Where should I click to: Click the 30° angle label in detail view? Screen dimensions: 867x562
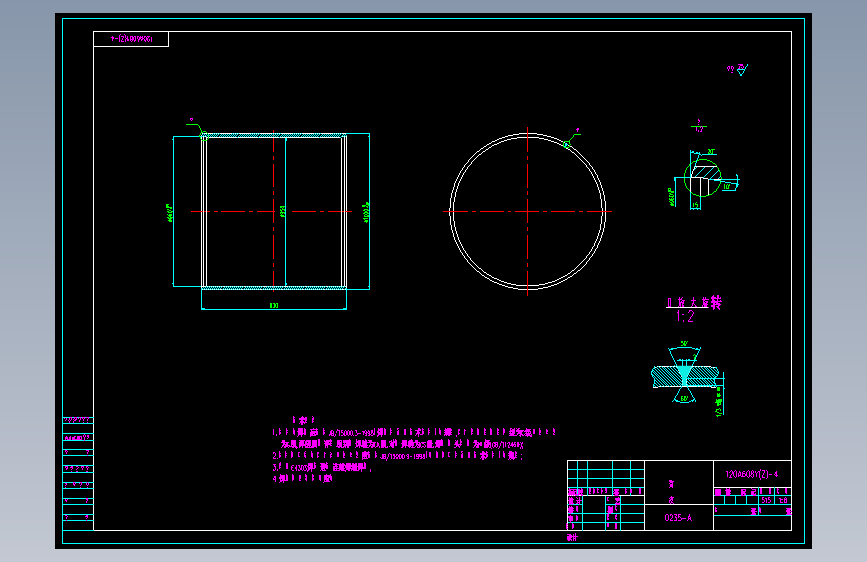point(711,152)
